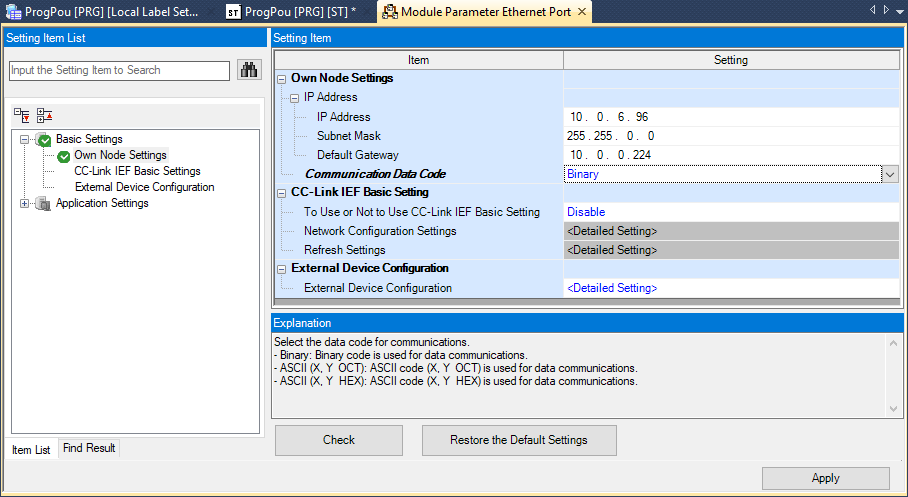This screenshot has width=908, height=497.
Task: Click the collapse all tree icon
Action: click(x=44, y=115)
